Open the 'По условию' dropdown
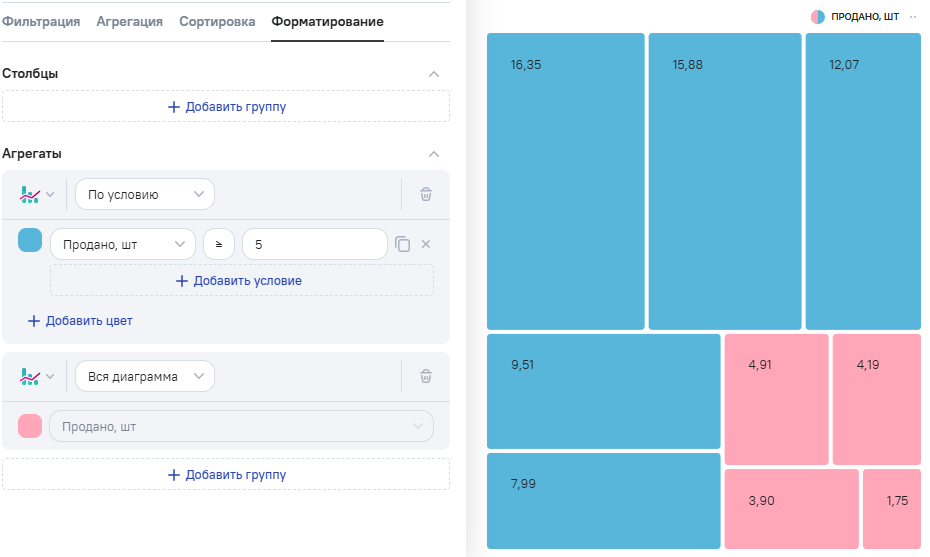This screenshot has height=557, width=930. pyautogui.click(x=145, y=195)
